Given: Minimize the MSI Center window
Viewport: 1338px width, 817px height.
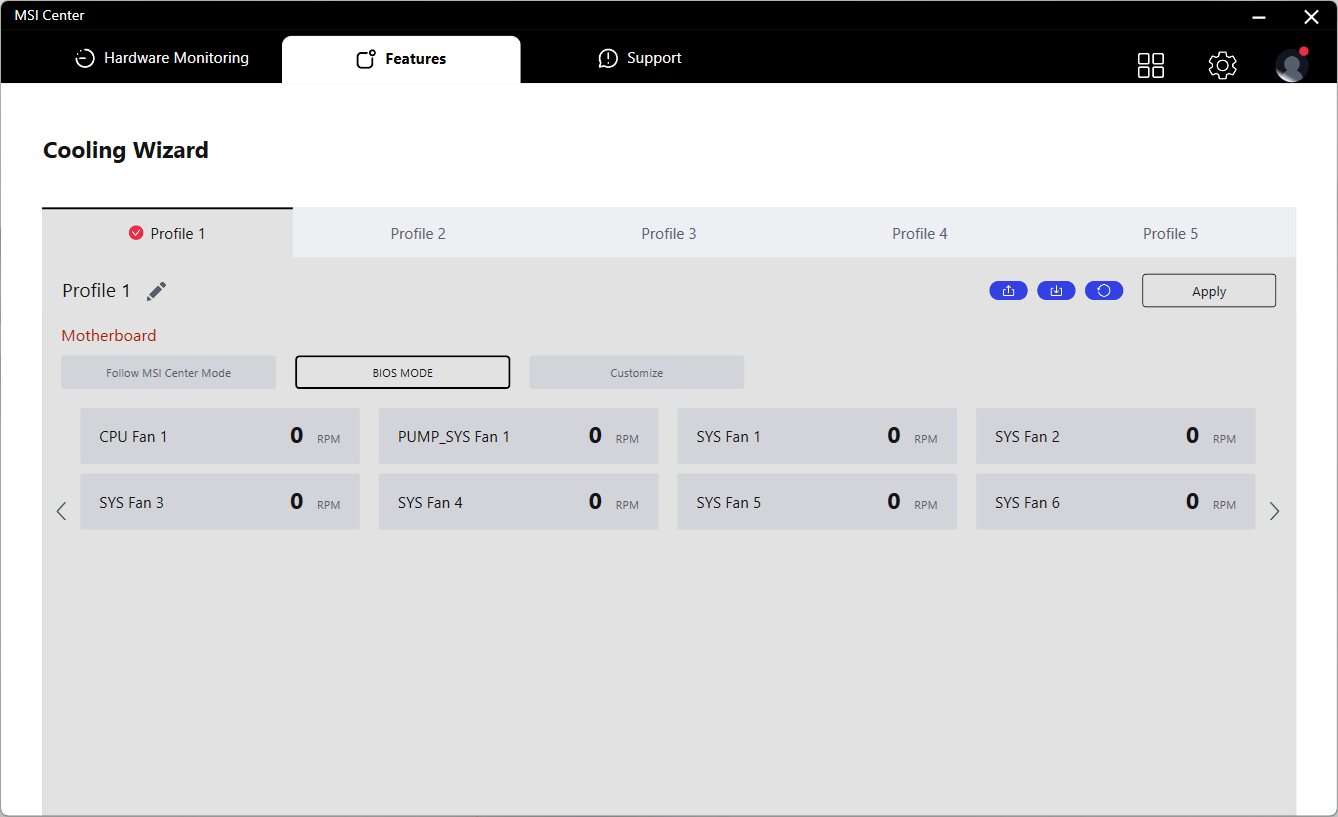Looking at the screenshot, I should 1259,16.
